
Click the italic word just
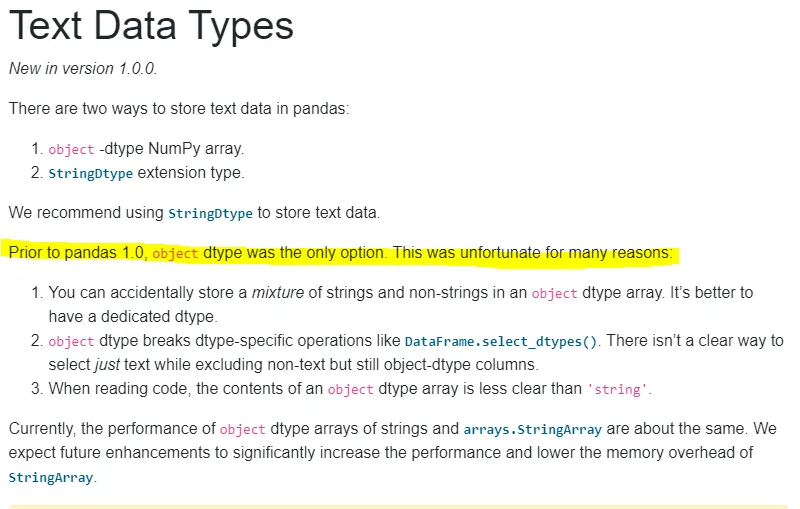107,365
